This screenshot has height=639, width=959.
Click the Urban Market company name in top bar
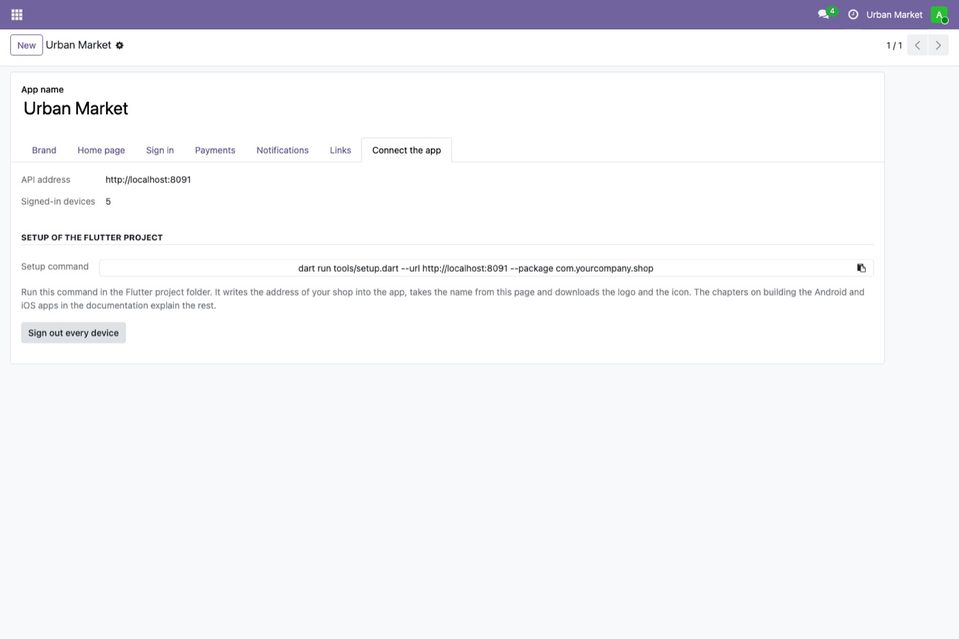(x=894, y=15)
